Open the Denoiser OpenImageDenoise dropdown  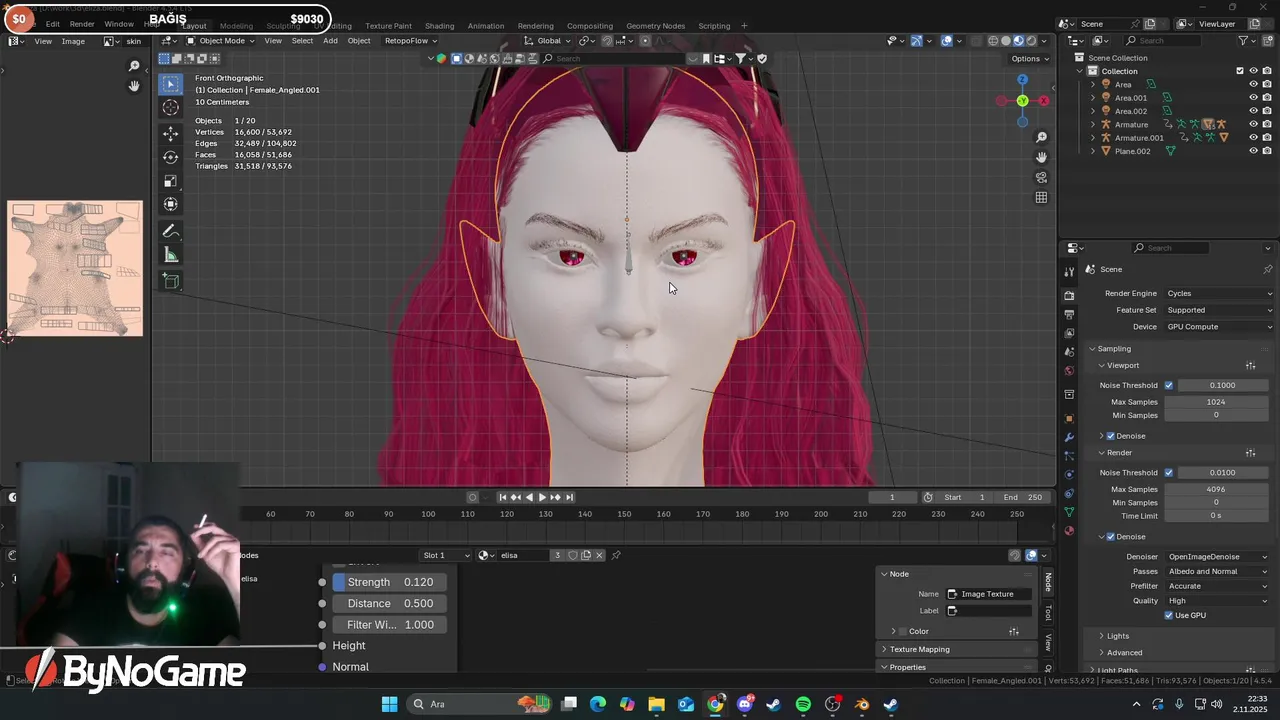[1218, 557]
